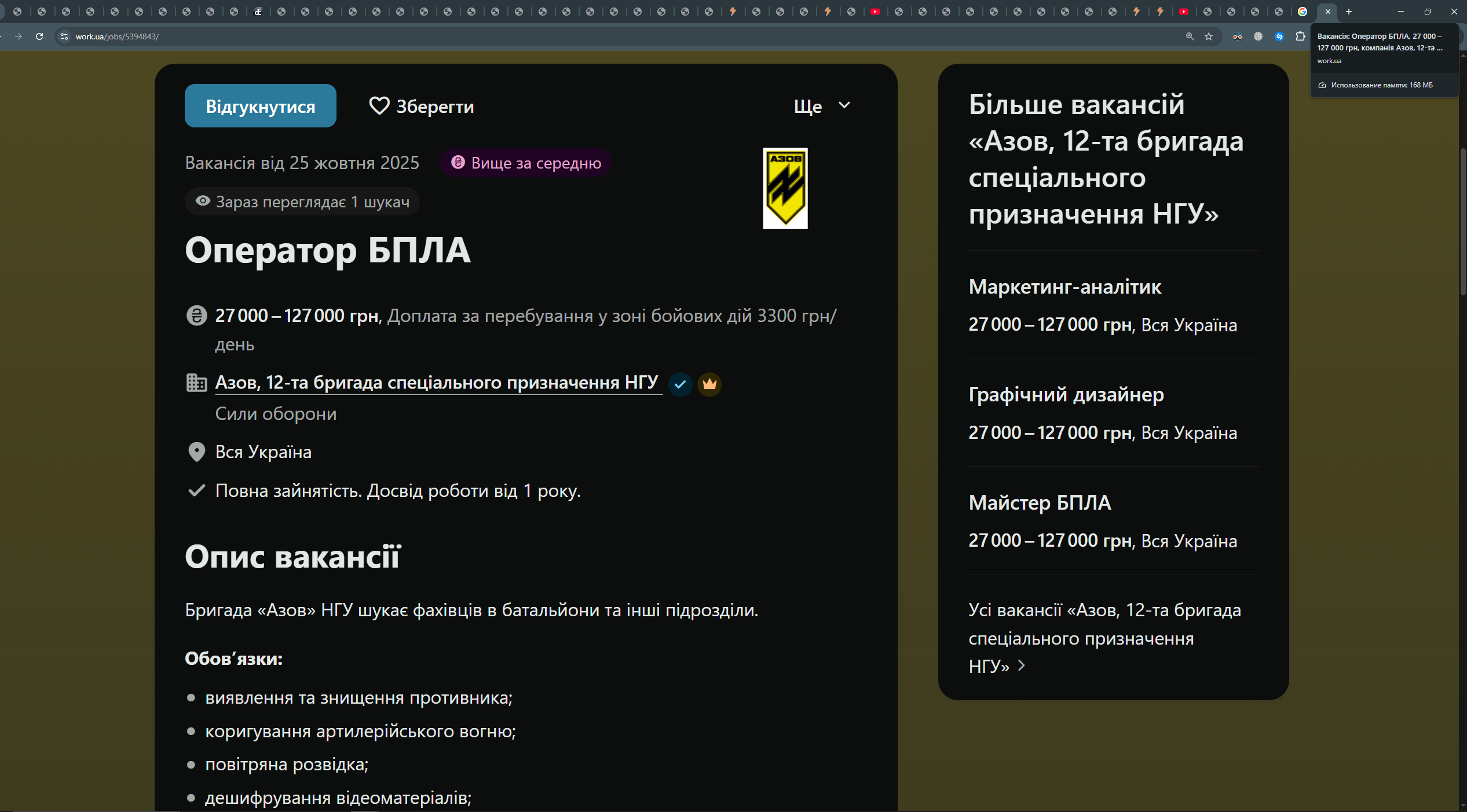
Task: Open the Маркетинг-аналітик vacancy
Action: [1064, 287]
